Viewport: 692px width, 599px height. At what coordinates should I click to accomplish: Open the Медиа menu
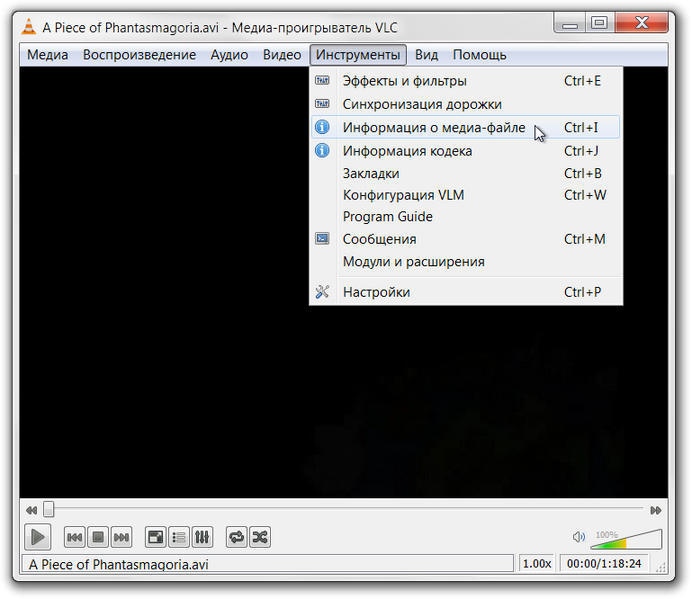pyautogui.click(x=47, y=55)
